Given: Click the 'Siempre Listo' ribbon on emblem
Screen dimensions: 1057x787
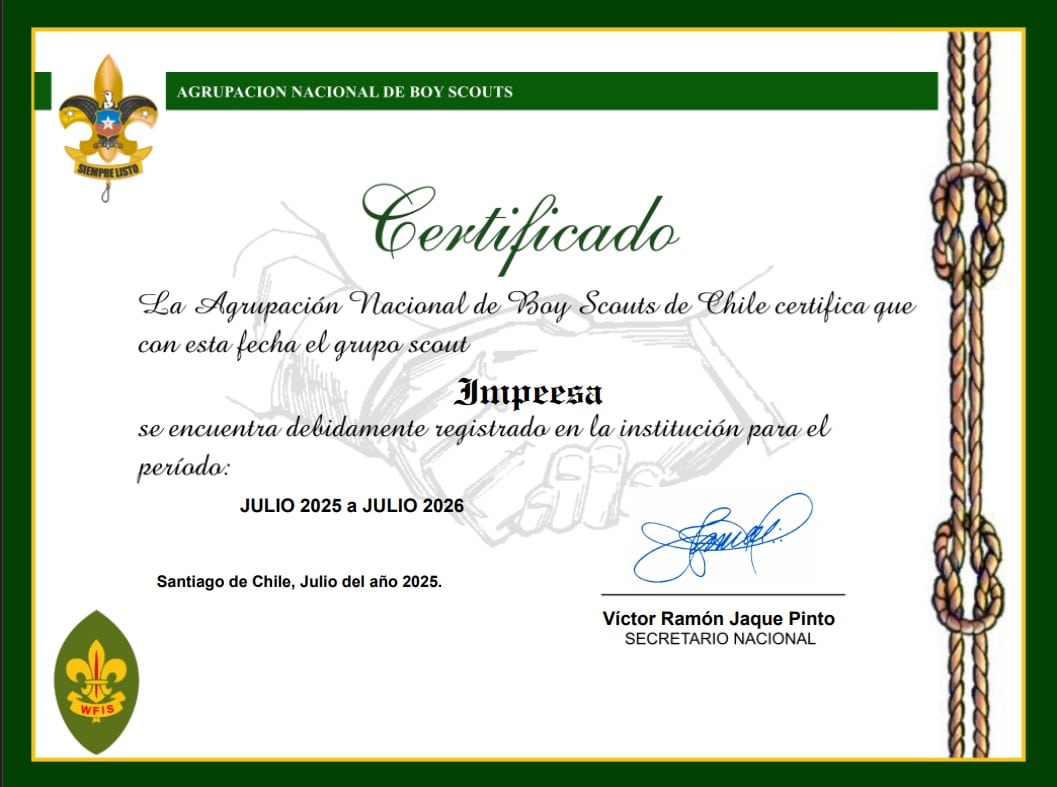Looking at the screenshot, I should [x=108, y=168].
